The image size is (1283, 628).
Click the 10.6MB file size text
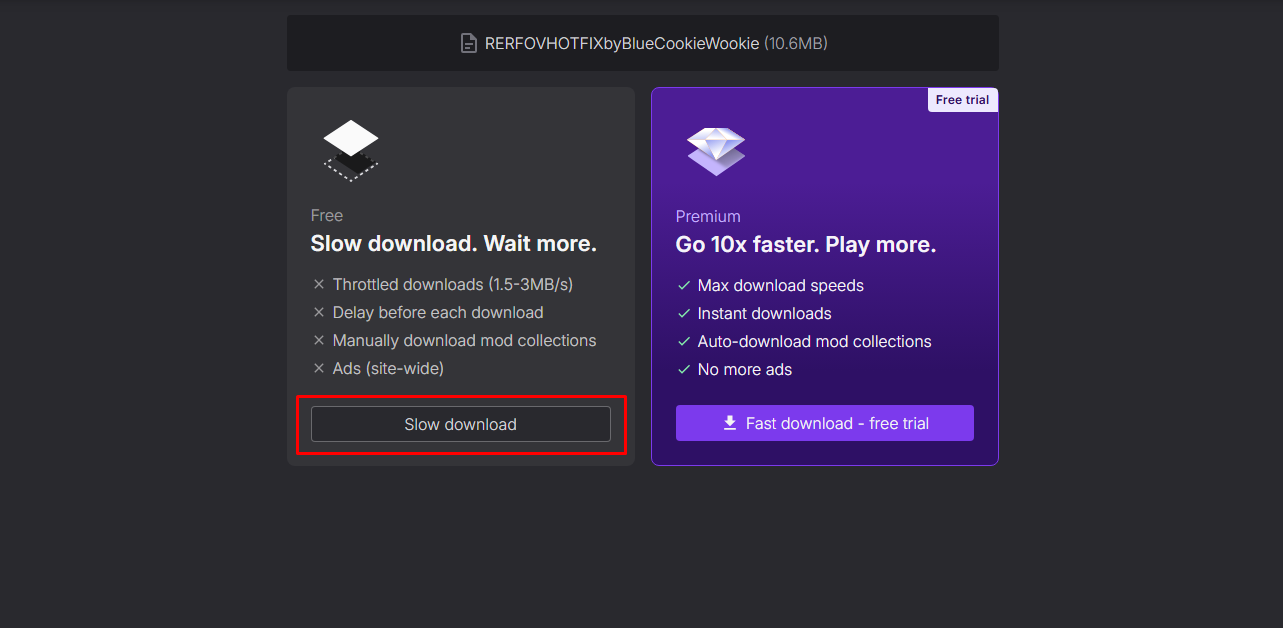[795, 43]
